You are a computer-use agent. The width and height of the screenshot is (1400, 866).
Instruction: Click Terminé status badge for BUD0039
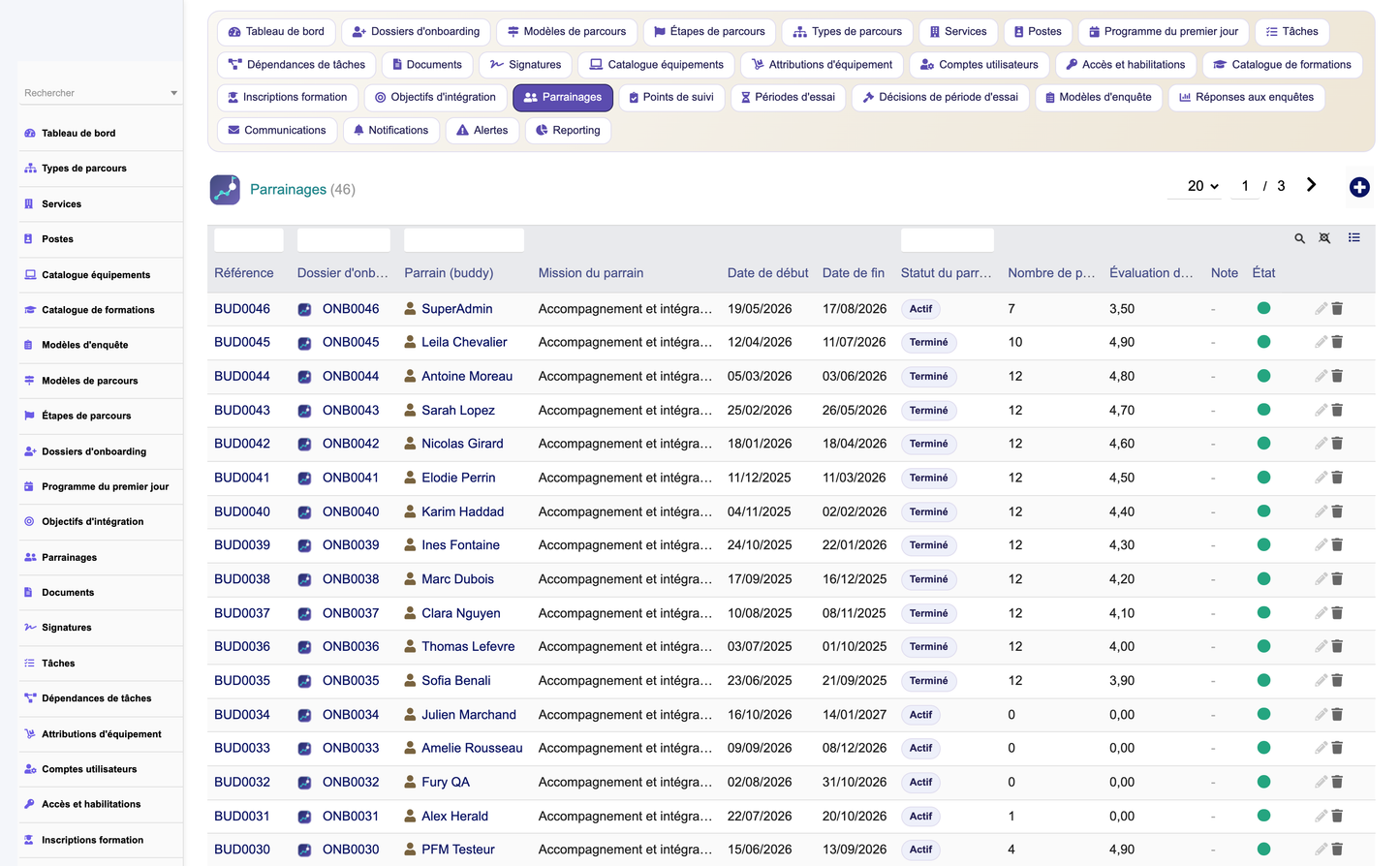click(928, 545)
